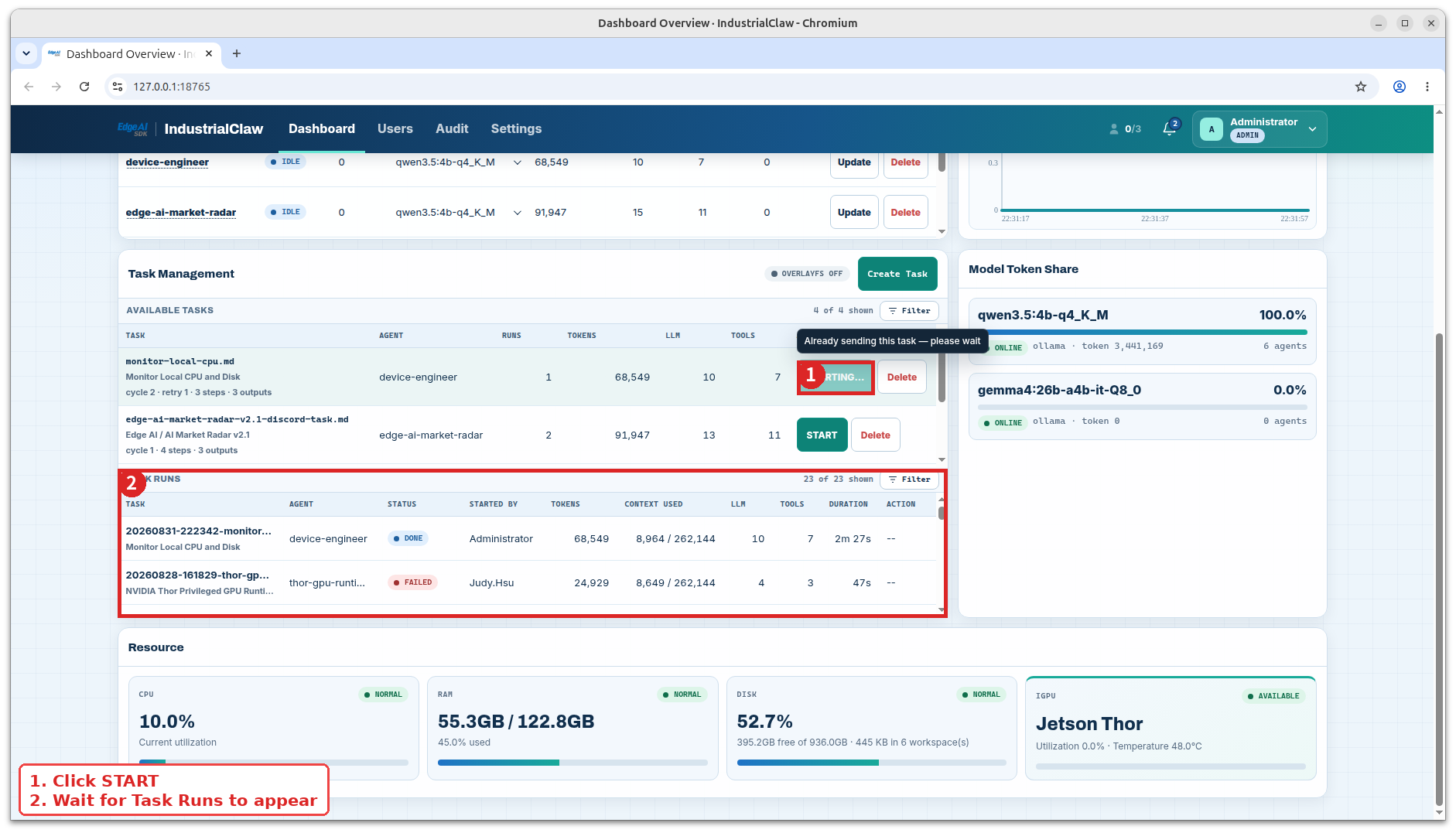Open the Task Runs Filter
Screen dimensions: 1456x833
[909, 480]
